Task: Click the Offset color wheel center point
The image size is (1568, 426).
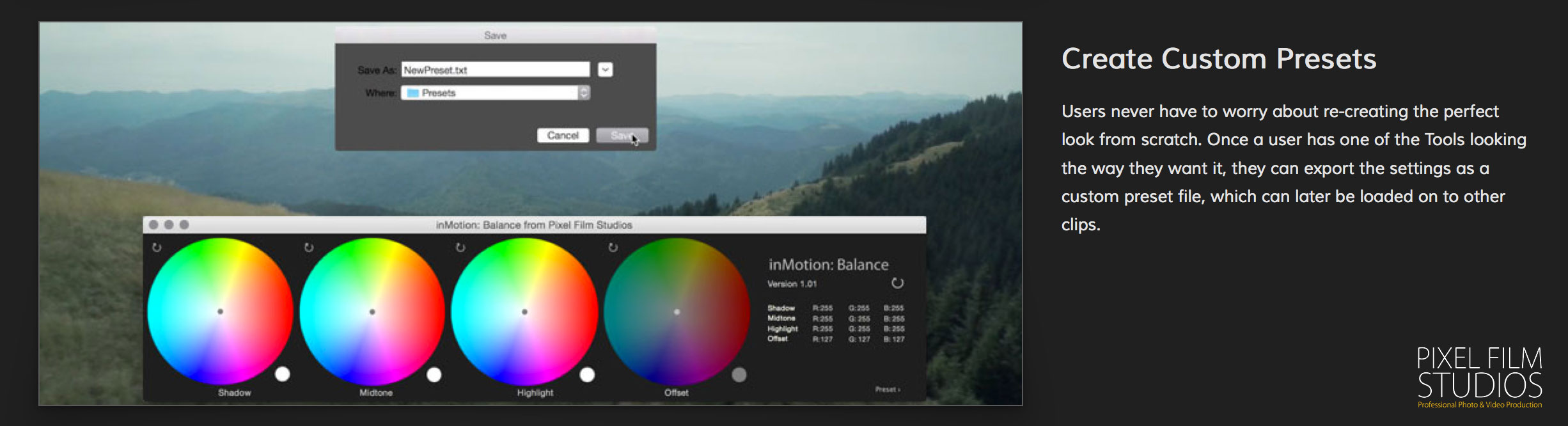Action: [677, 312]
